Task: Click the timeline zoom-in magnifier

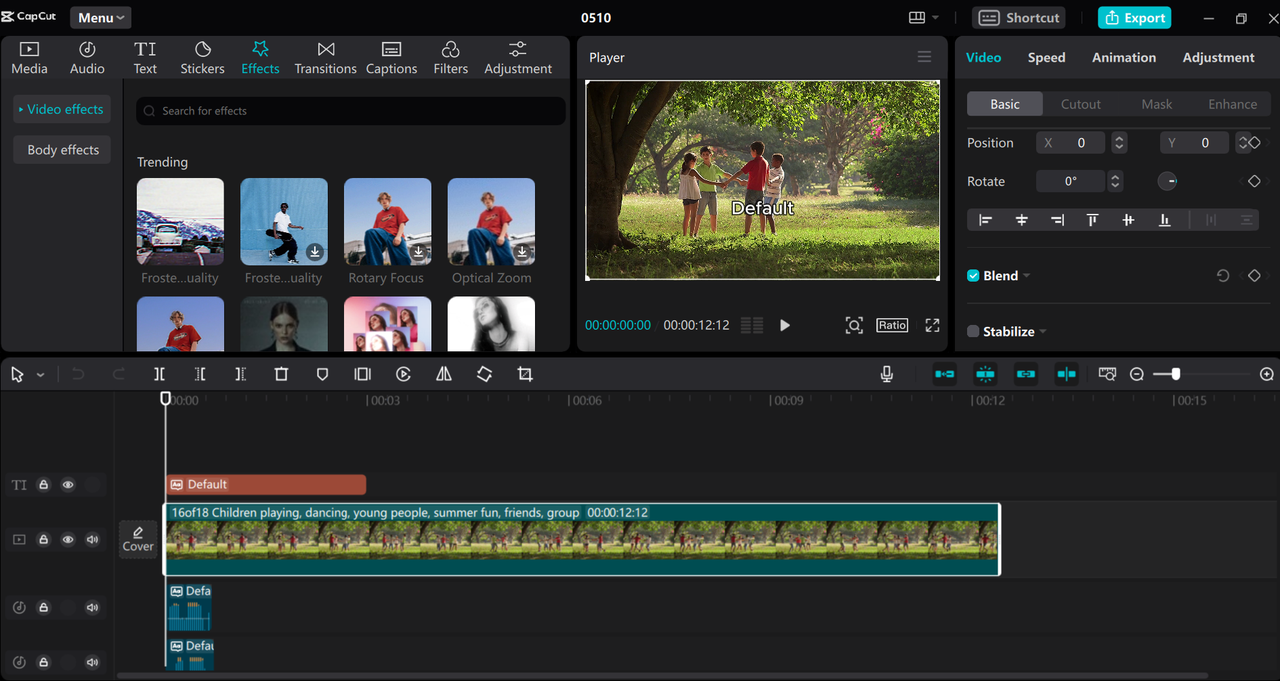Action: 1267,374
